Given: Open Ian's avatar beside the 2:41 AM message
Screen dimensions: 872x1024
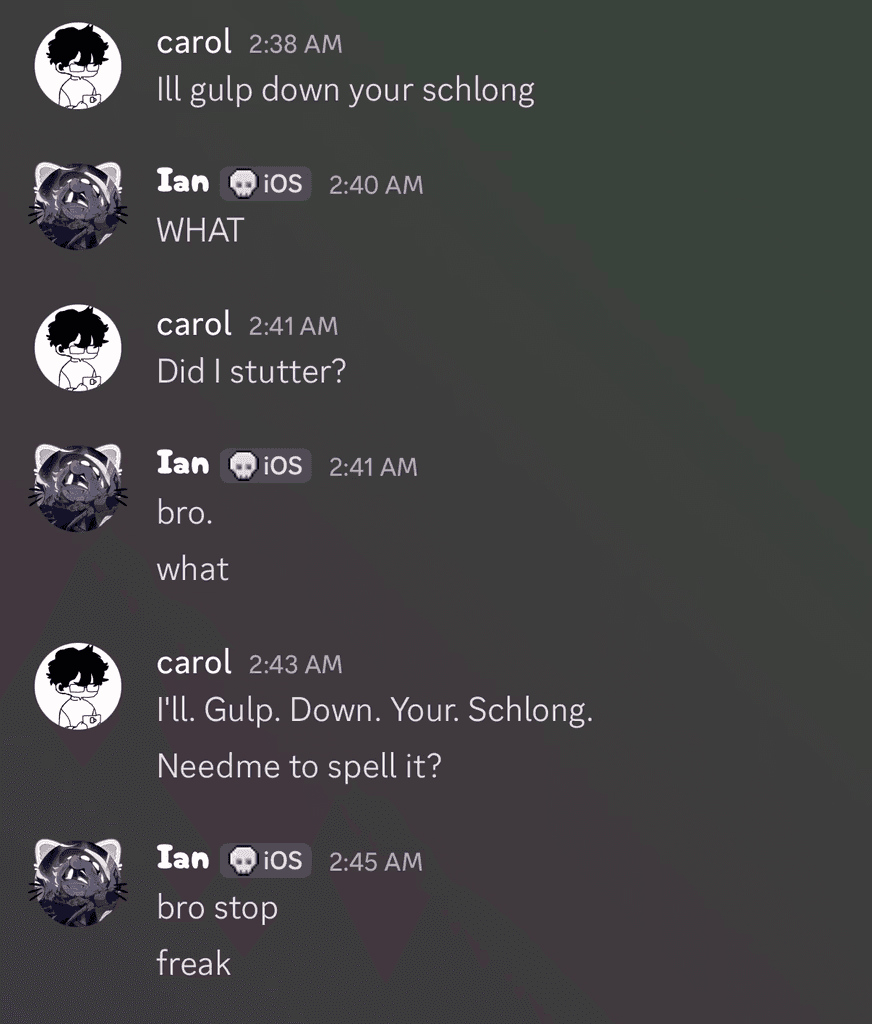Looking at the screenshot, I should [78, 488].
